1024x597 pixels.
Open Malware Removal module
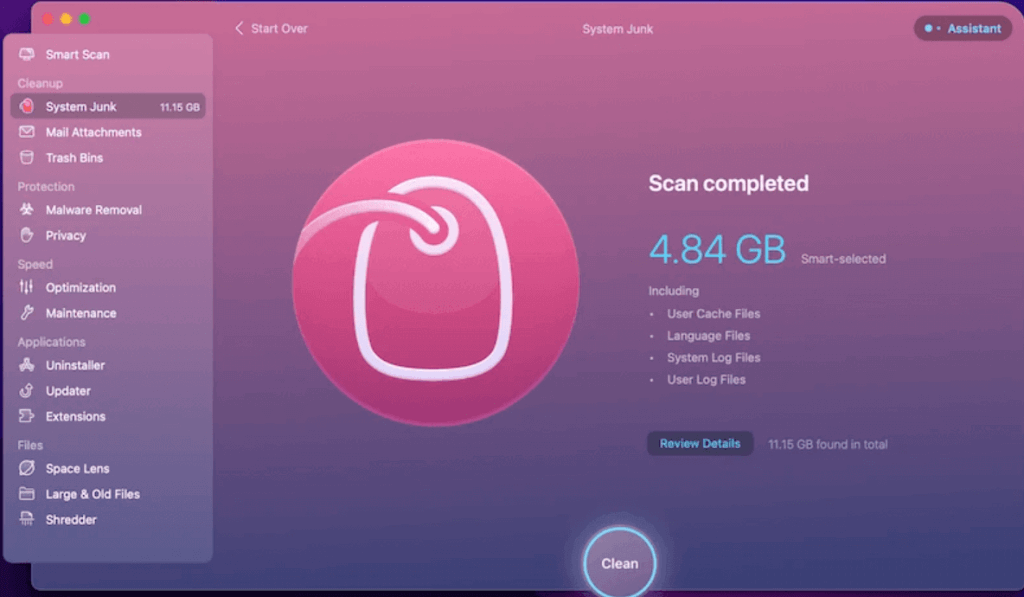point(108,210)
